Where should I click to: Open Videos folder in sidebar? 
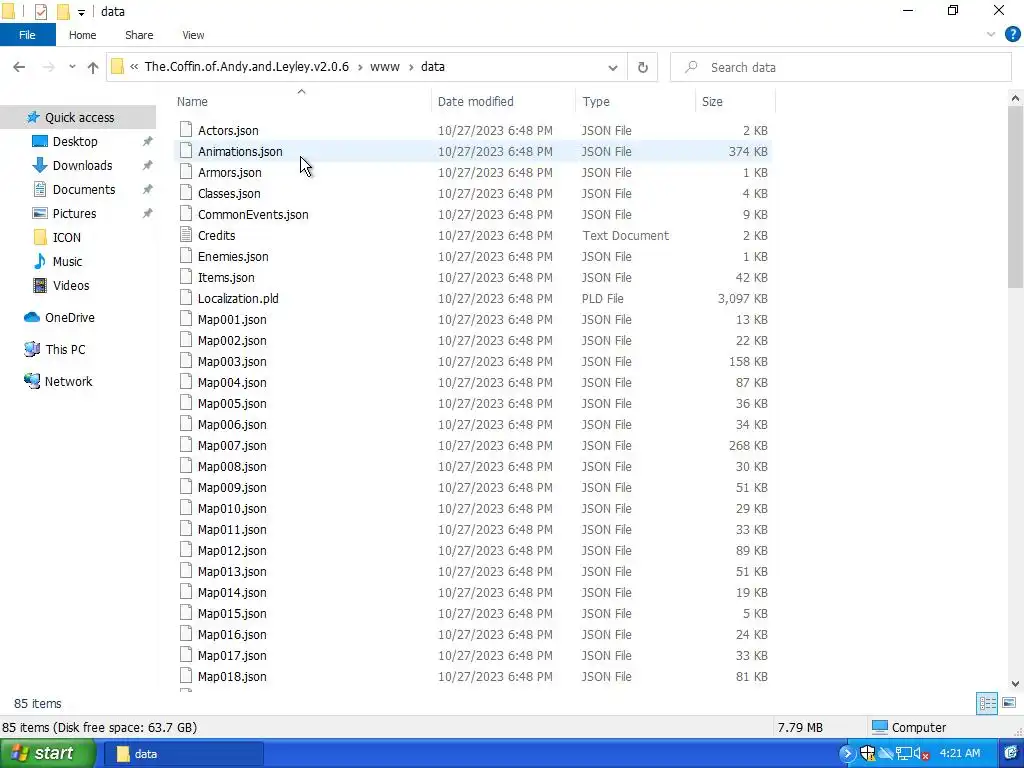pos(71,285)
